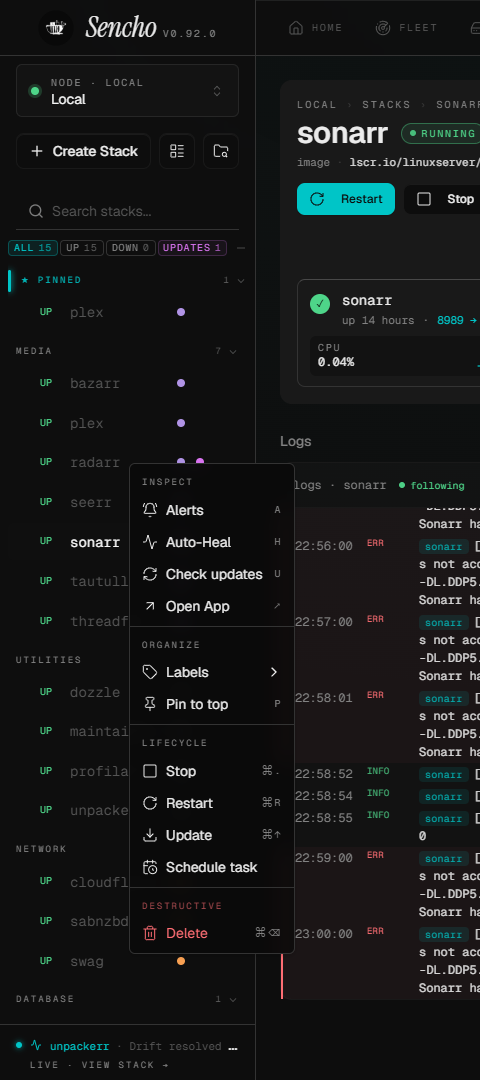Choose Alerts from the context menu
The width and height of the screenshot is (480, 1080).
click(212, 510)
